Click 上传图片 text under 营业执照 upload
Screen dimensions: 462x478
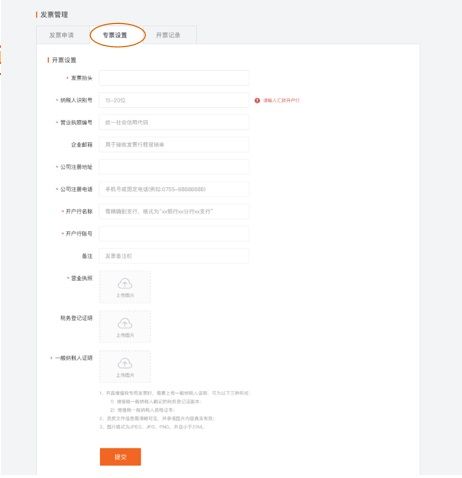[125, 295]
